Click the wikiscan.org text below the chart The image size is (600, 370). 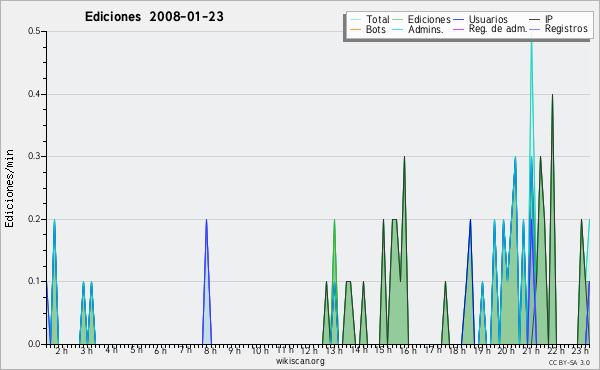(300, 361)
